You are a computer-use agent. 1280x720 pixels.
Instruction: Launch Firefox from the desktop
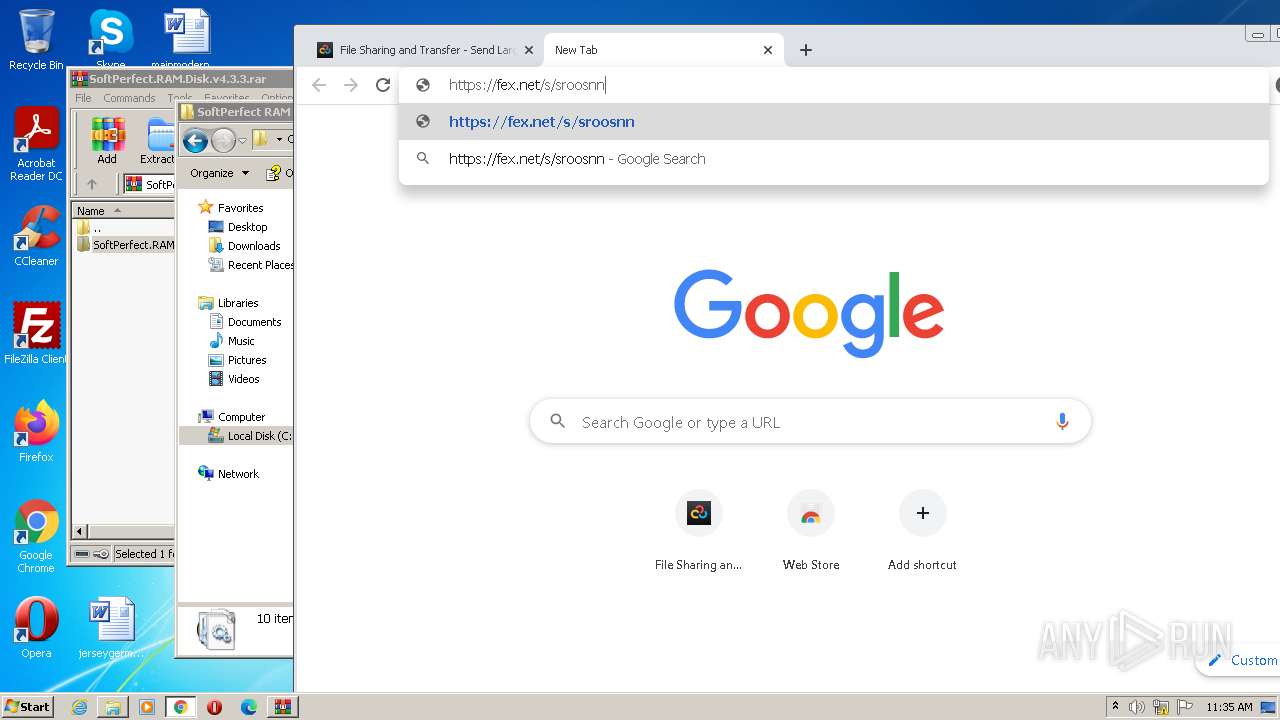(x=36, y=432)
